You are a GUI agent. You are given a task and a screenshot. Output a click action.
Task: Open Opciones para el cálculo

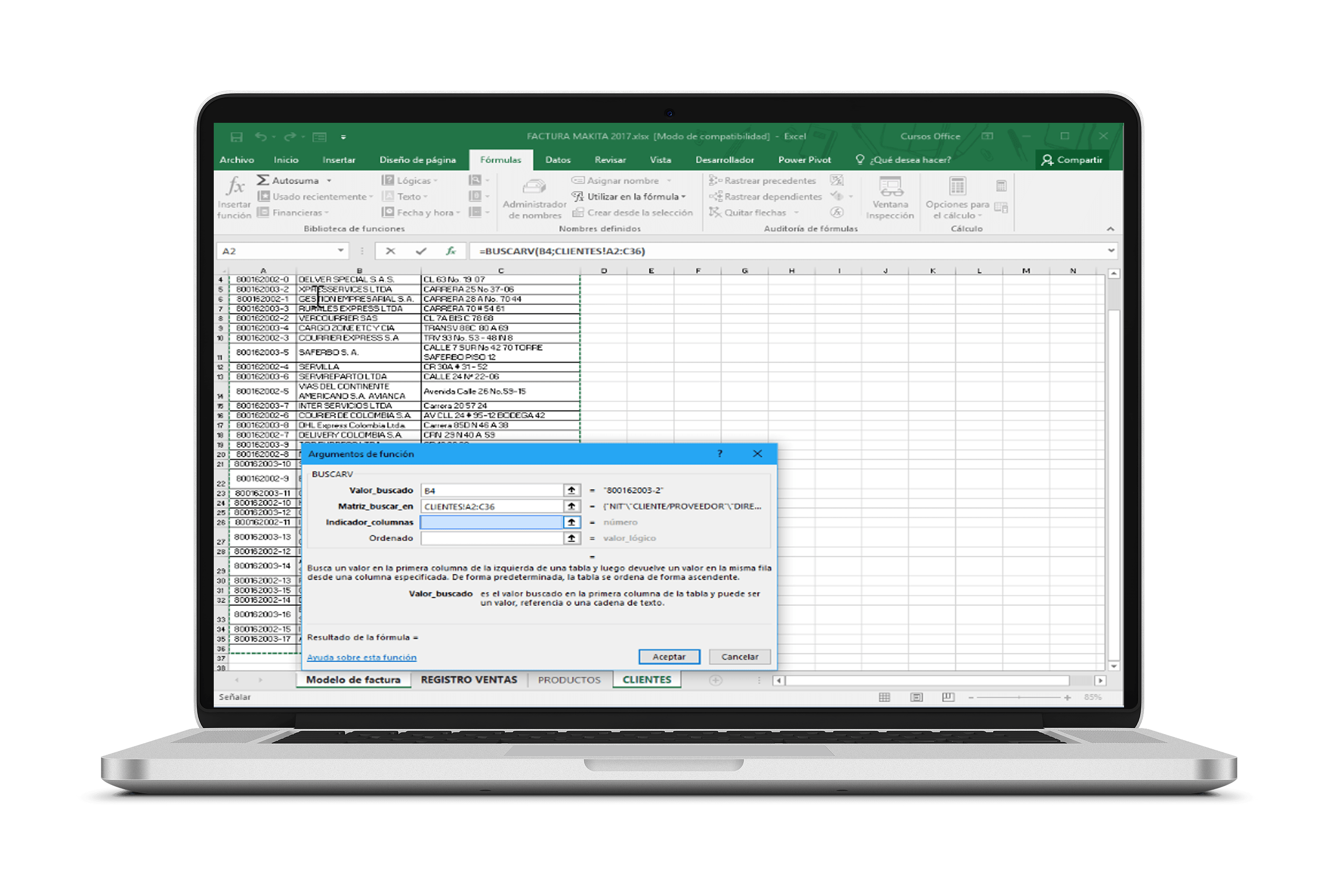[x=957, y=198]
